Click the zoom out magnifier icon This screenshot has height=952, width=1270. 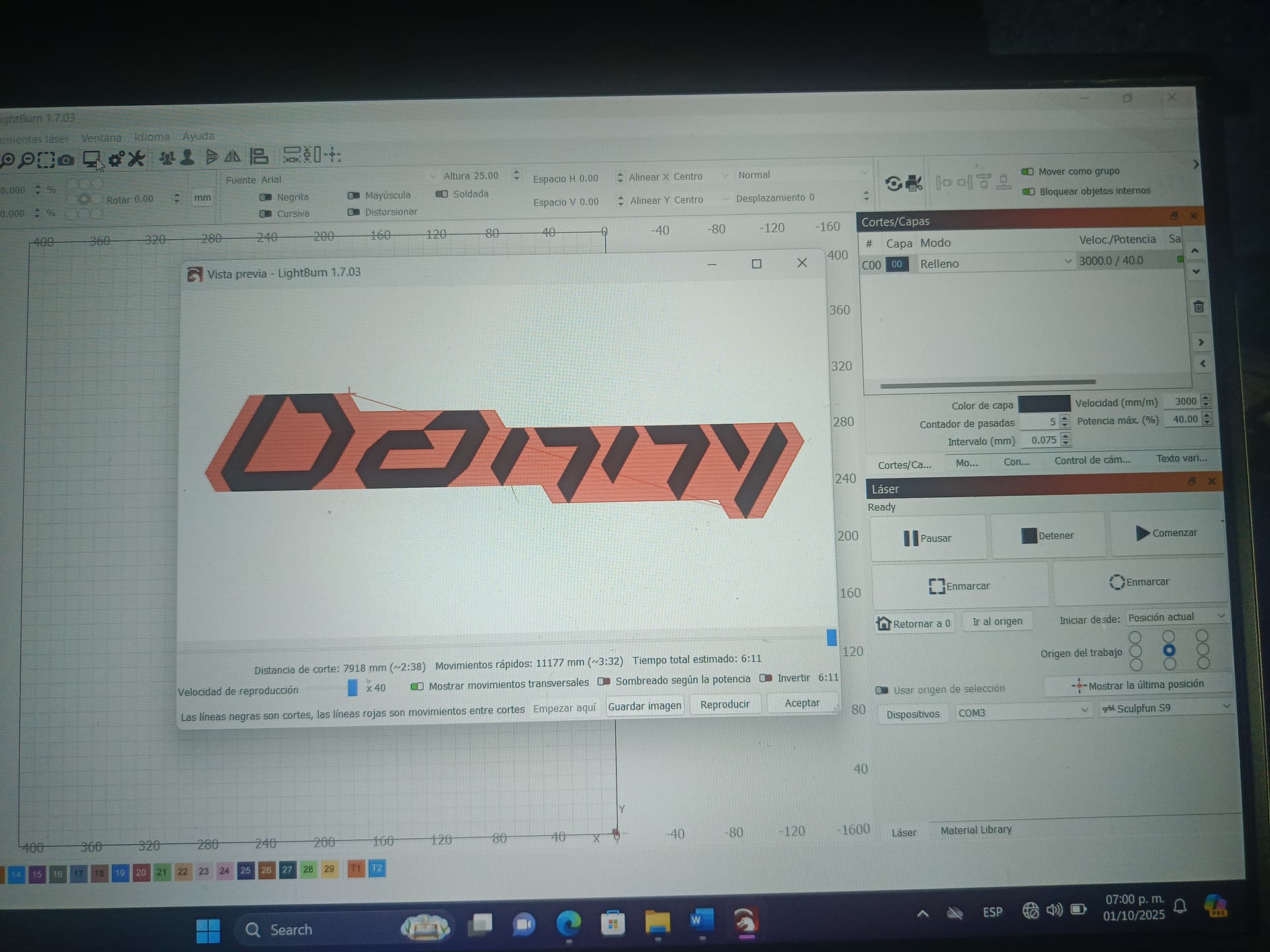point(26,159)
